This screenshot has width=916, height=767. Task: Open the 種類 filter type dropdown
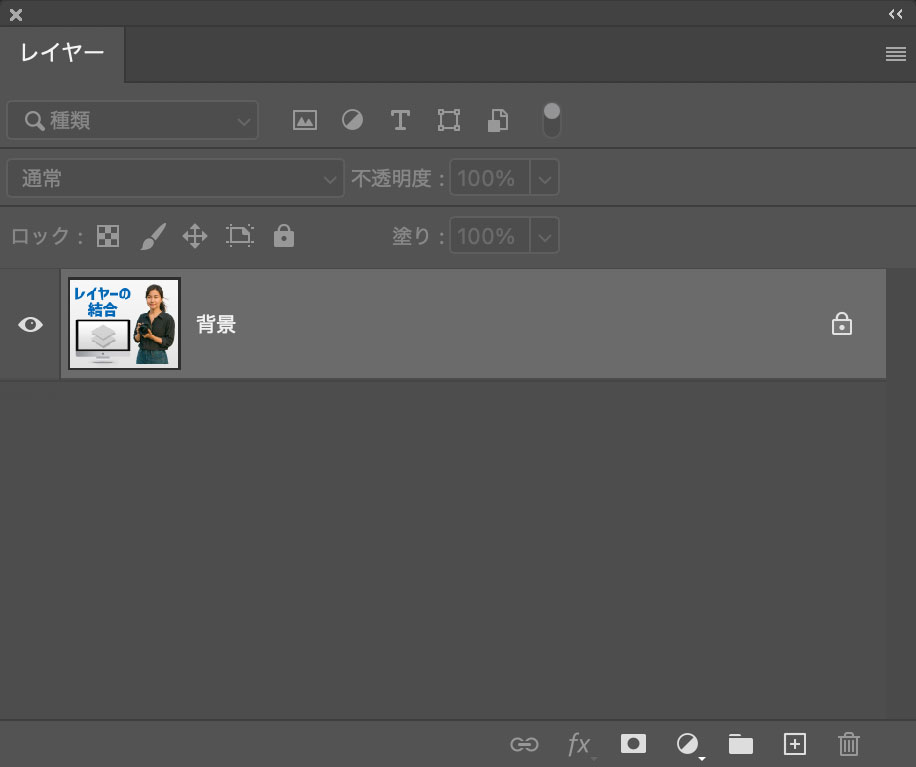tap(133, 120)
